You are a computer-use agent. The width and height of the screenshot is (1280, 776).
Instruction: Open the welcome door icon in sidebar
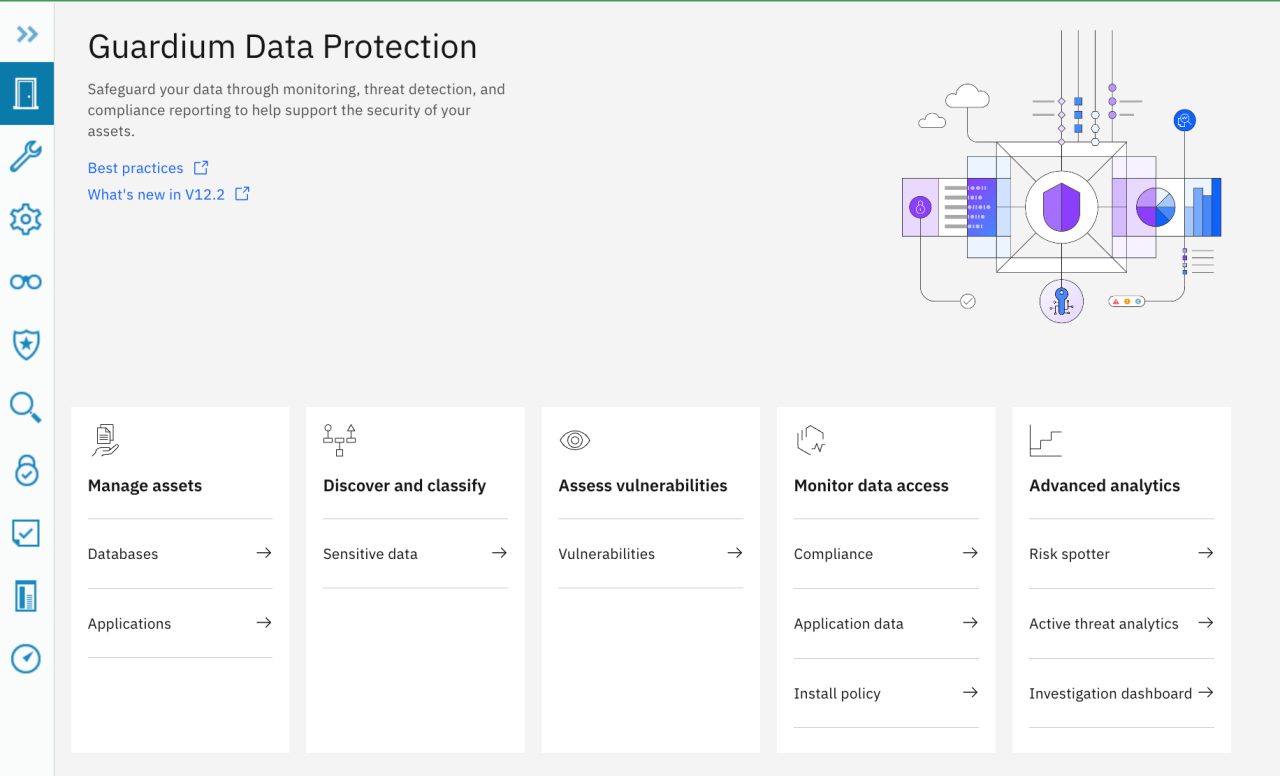pyautogui.click(x=26, y=93)
